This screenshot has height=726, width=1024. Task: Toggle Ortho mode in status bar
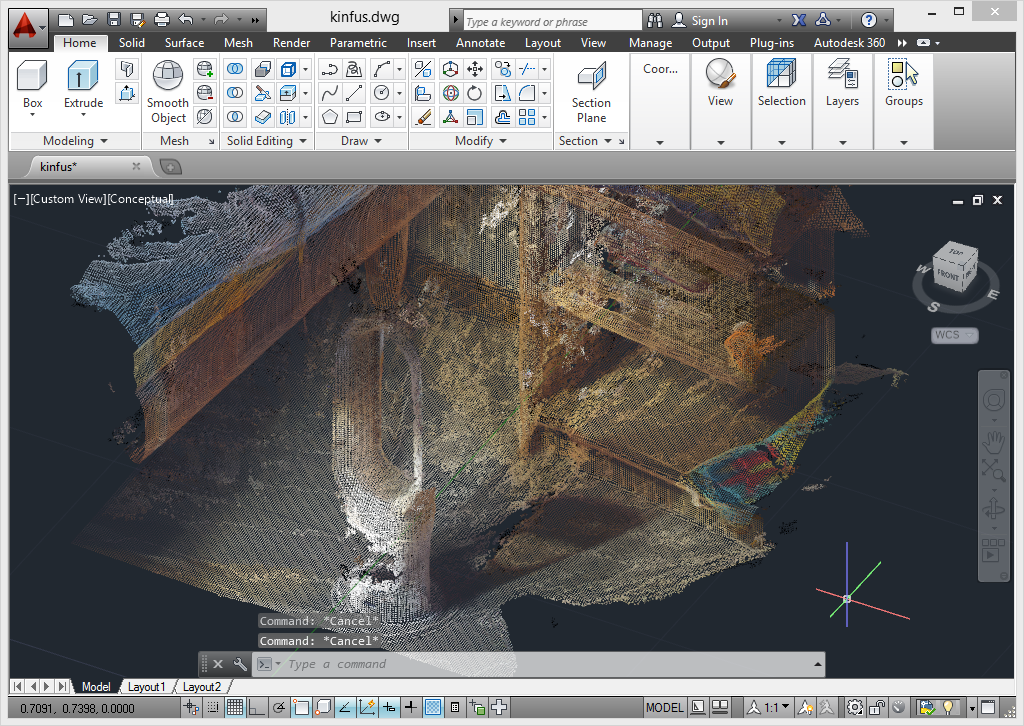257,708
